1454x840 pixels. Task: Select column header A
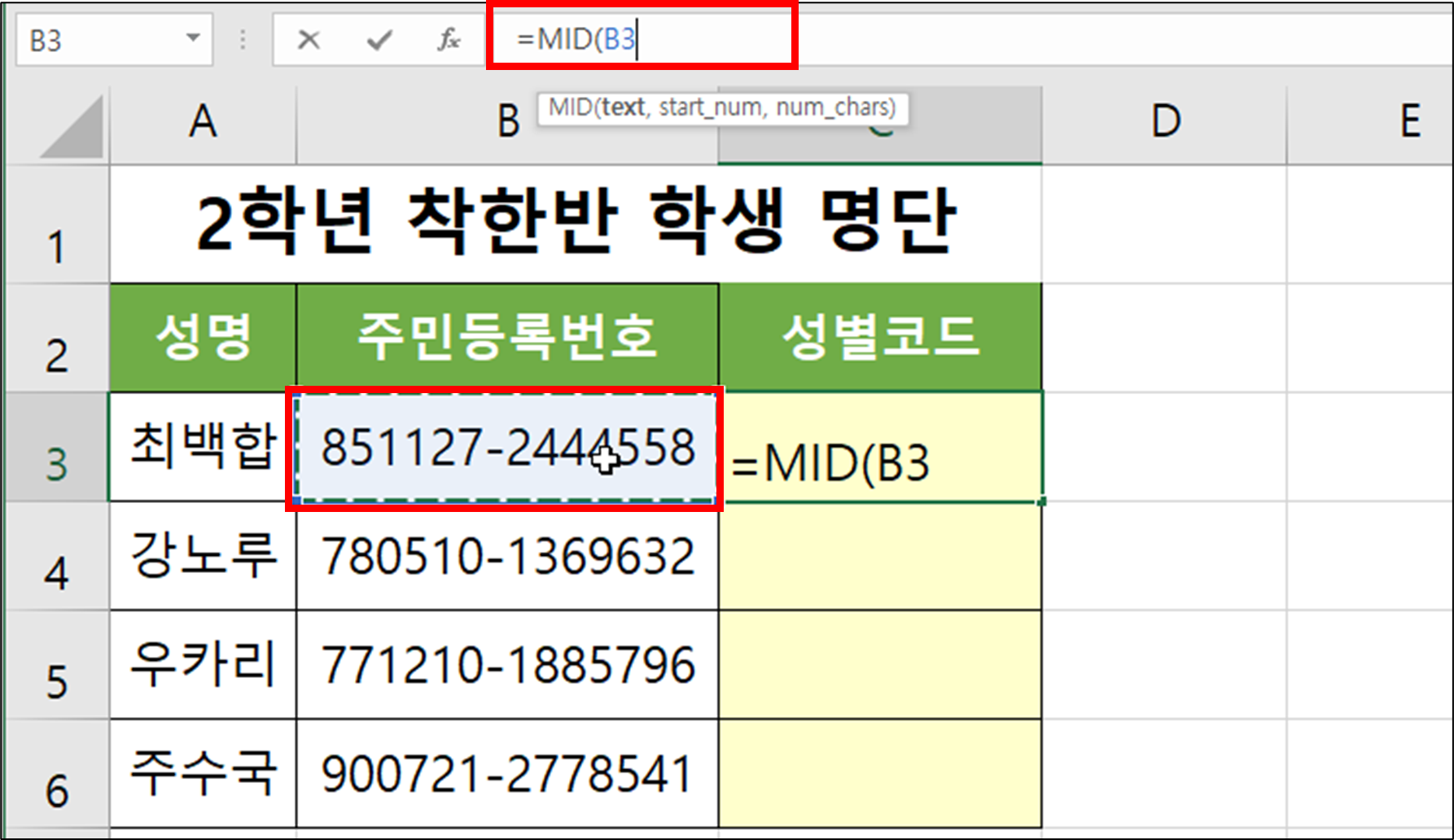pos(202,122)
